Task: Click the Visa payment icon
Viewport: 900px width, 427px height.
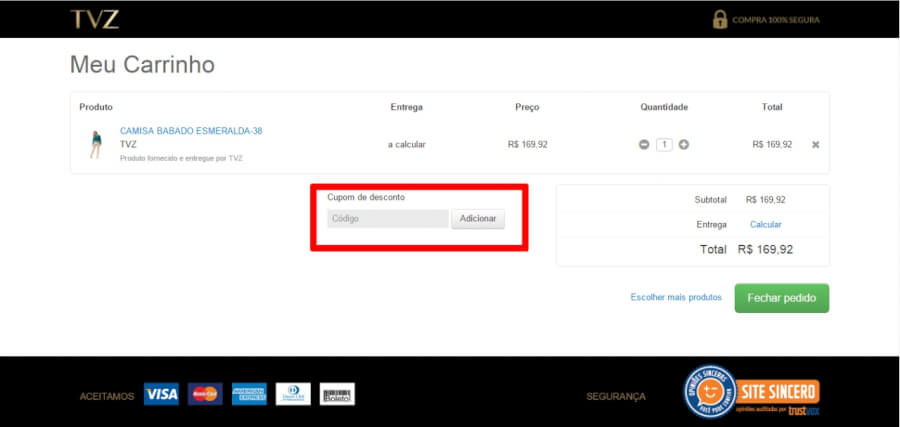Action: [160, 395]
